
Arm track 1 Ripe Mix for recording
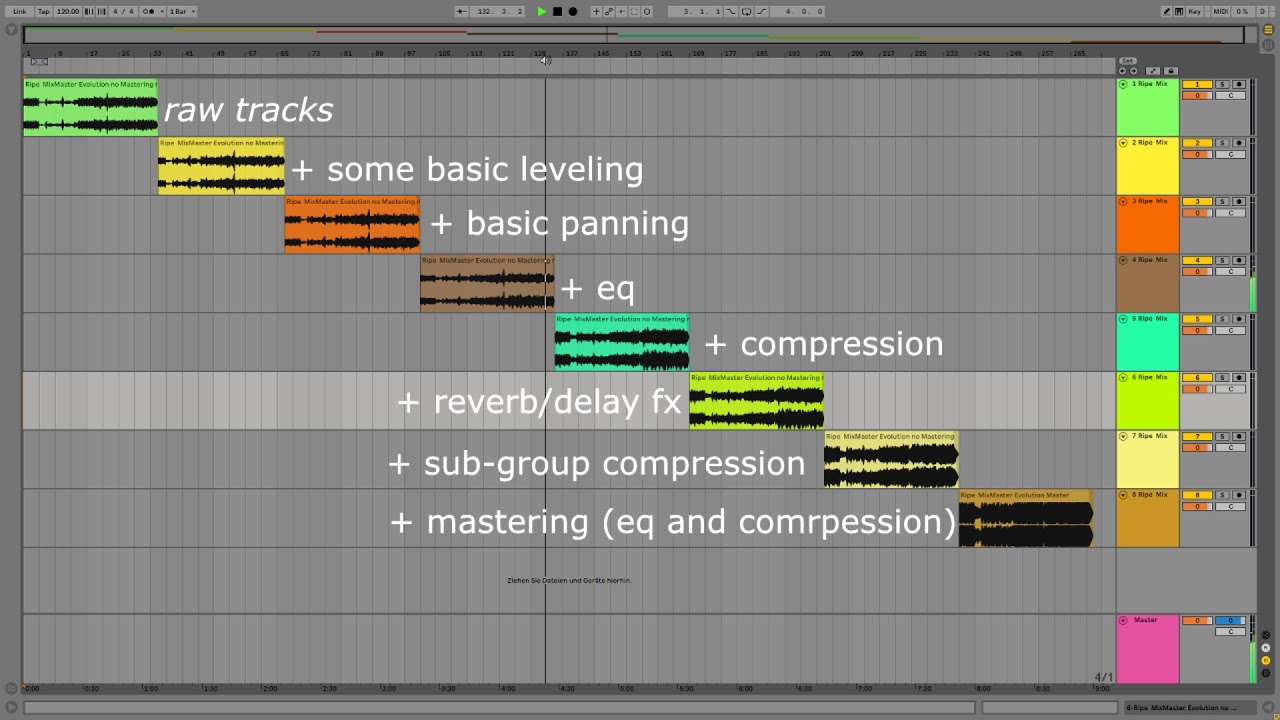tap(1239, 84)
